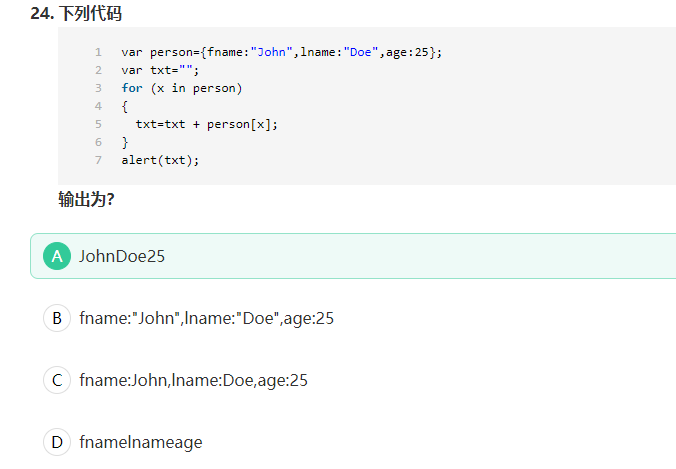Viewport: 676px width, 469px height.
Task: Select option D radio circle
Action: pos(57,442)
